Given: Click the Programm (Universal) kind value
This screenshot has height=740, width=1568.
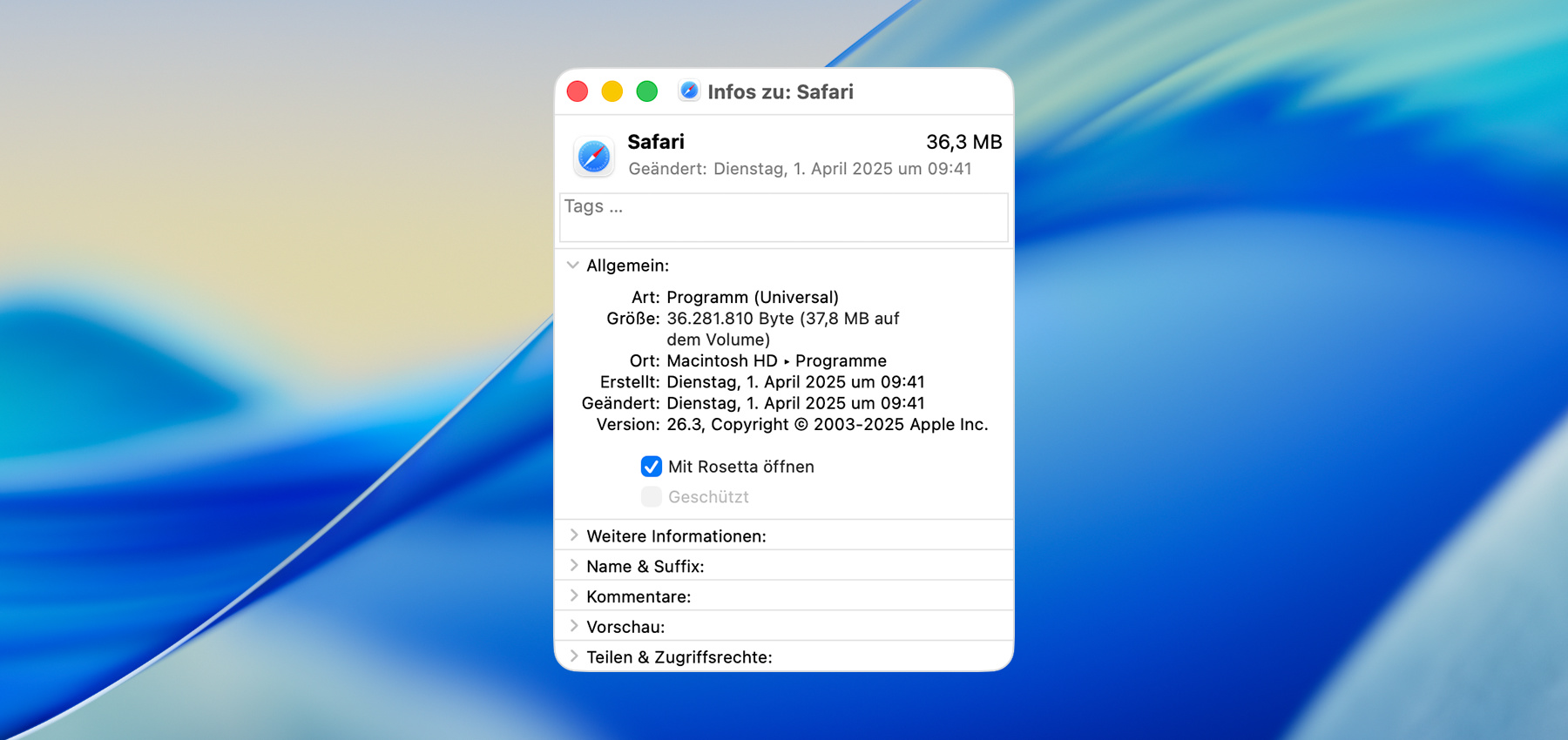Looking at the screenshot, I should pyautogui.click(x=753, y=298).
